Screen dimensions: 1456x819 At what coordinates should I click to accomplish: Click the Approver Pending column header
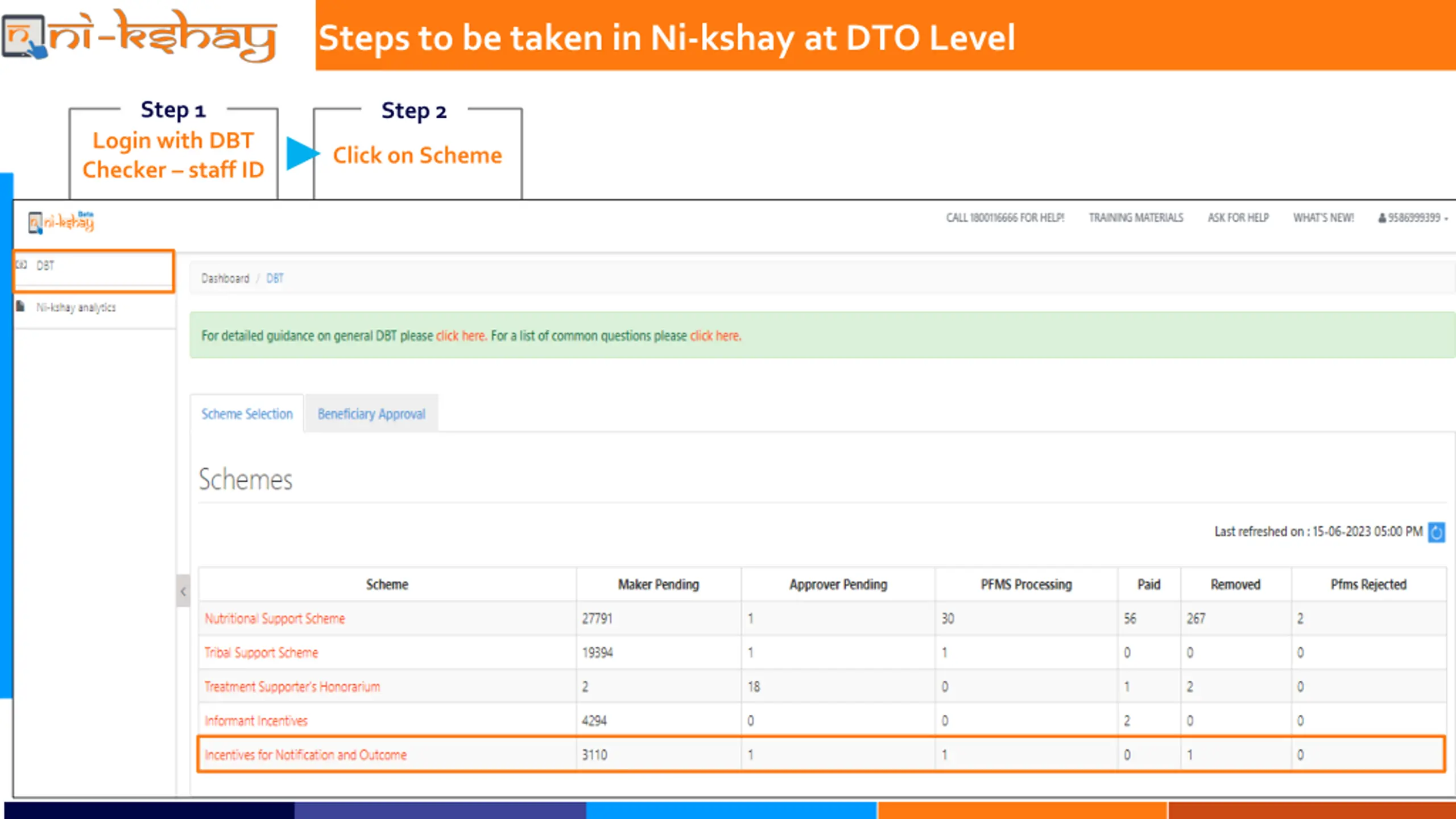838,584
